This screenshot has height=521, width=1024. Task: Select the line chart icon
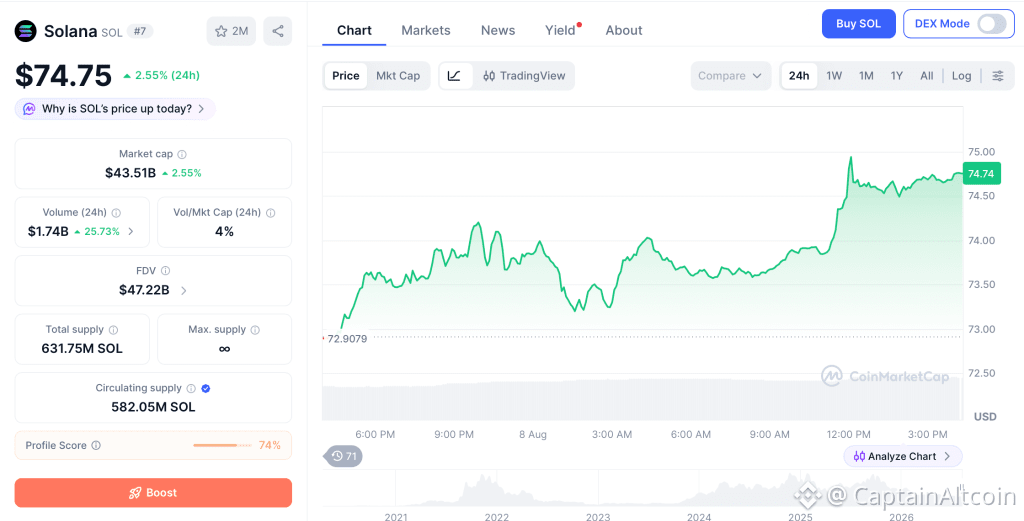click(455, 76)
